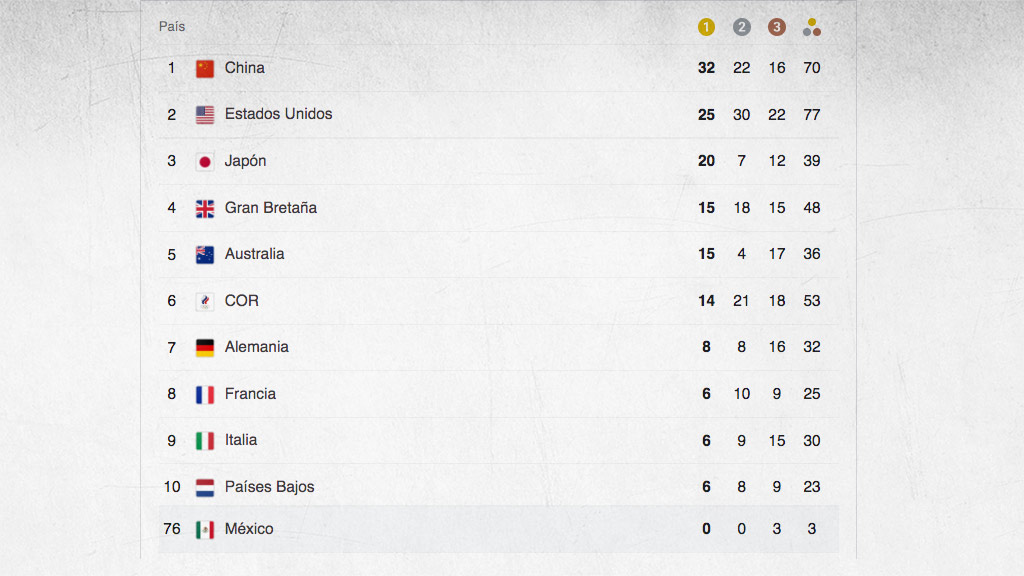Click the silver medal column icon
This screenshot has height=576, width=1024.
tap(741, 27)
